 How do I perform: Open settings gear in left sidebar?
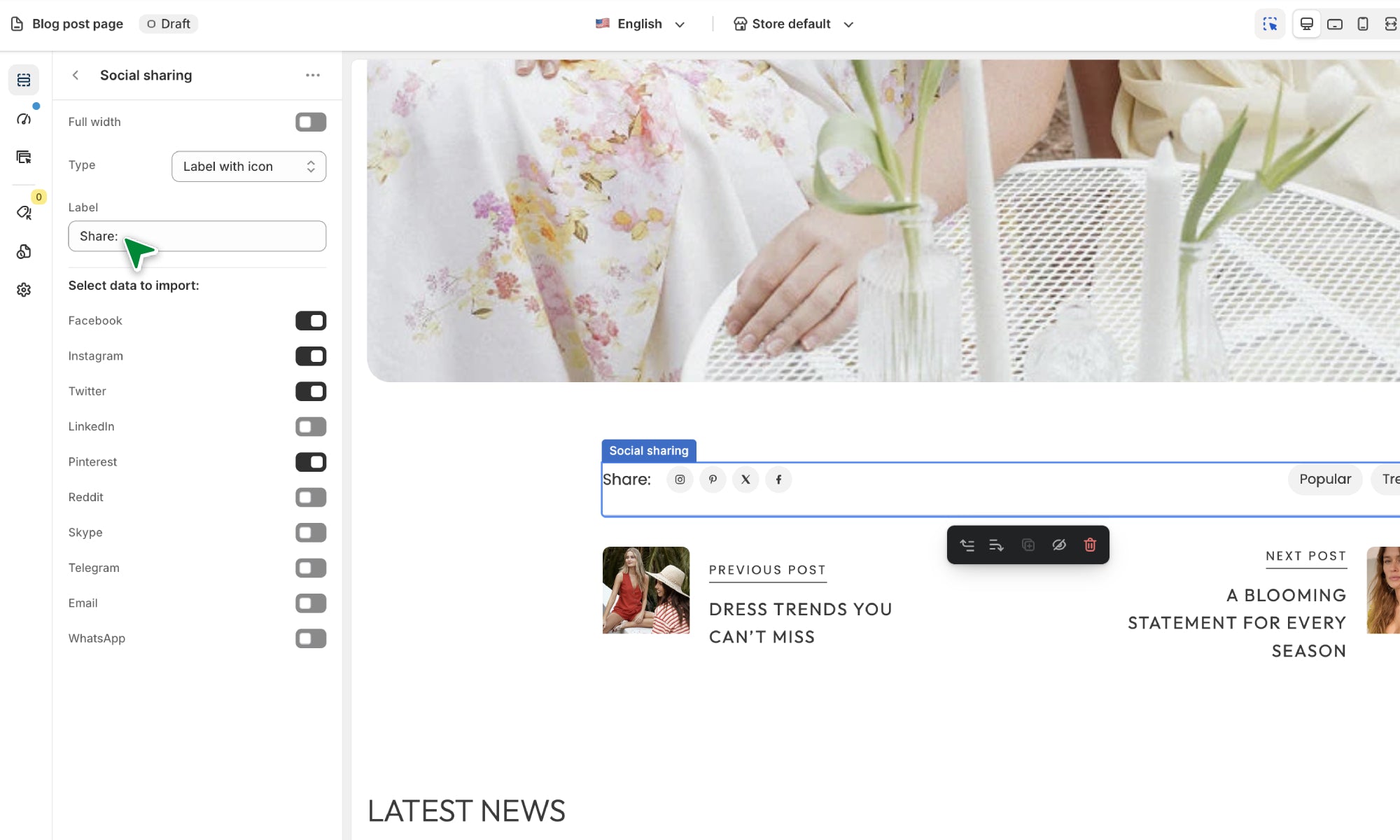24,290
